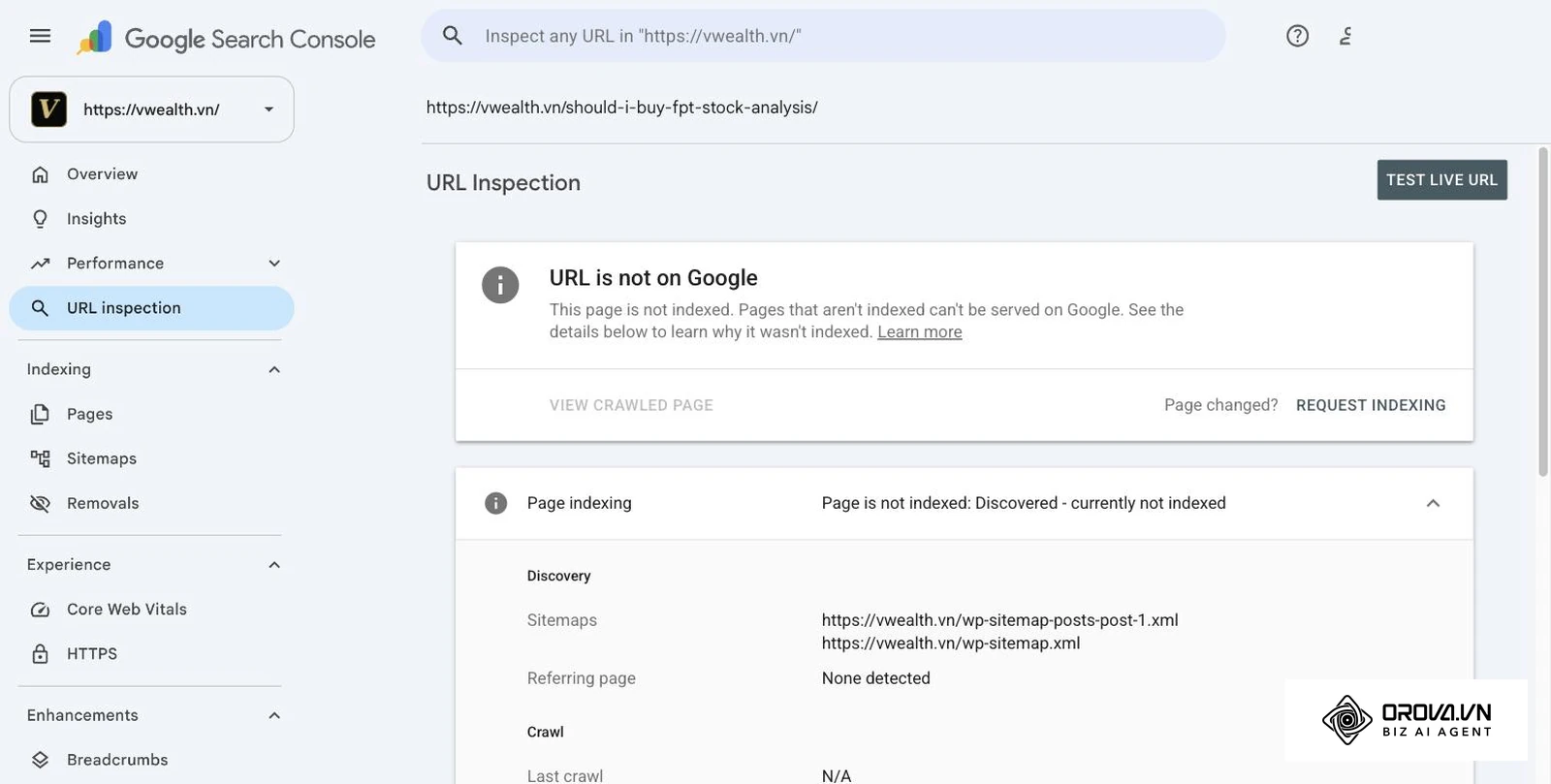Viewport: 1551px width, 784px height.
Task: Click the https://vwealth.vn/wp-sitemap.xml sitemap URL
Action: click(x=951, y=643)
